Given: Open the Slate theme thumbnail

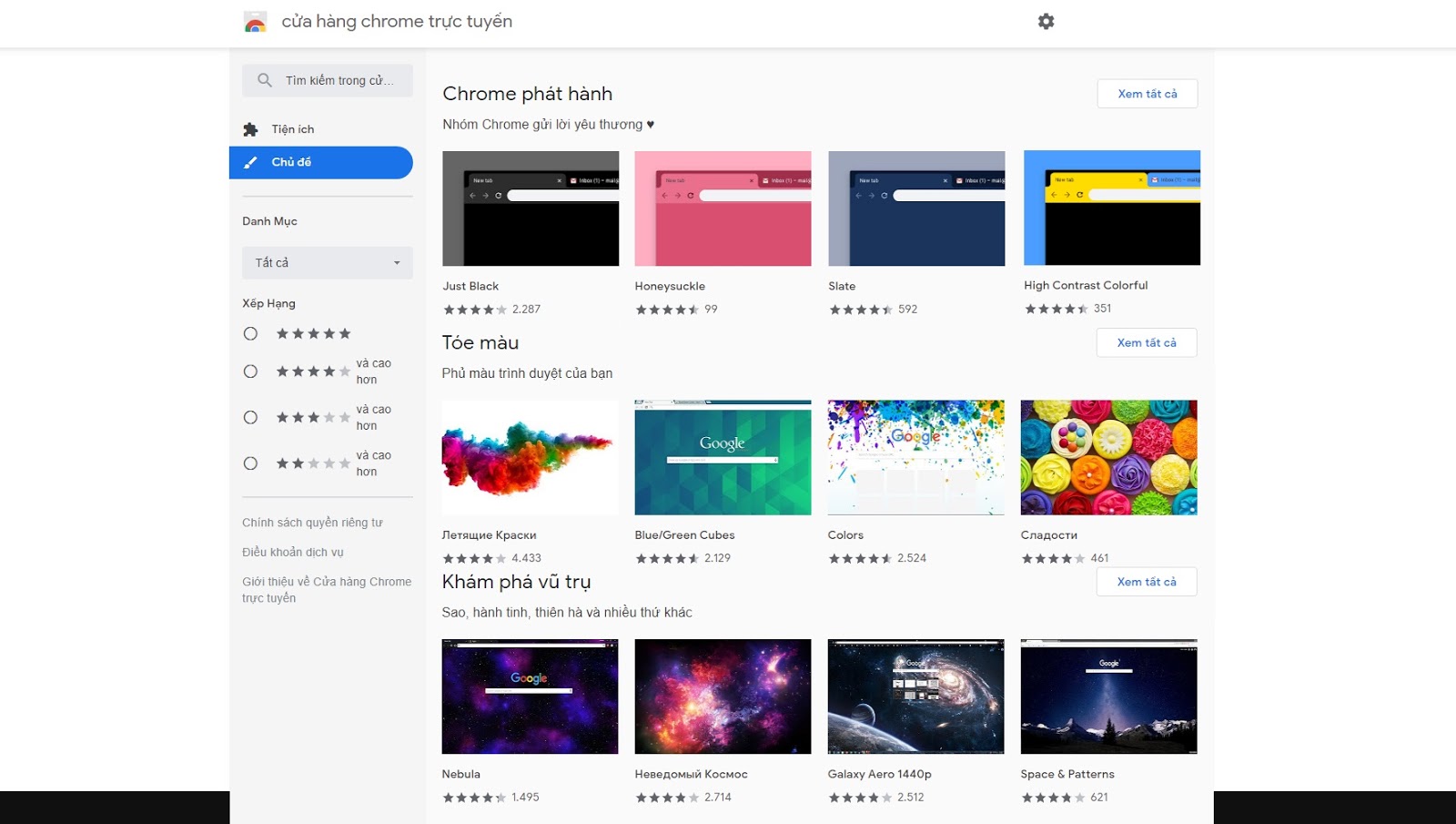Looking at the screenshot, I should (916, 209).
